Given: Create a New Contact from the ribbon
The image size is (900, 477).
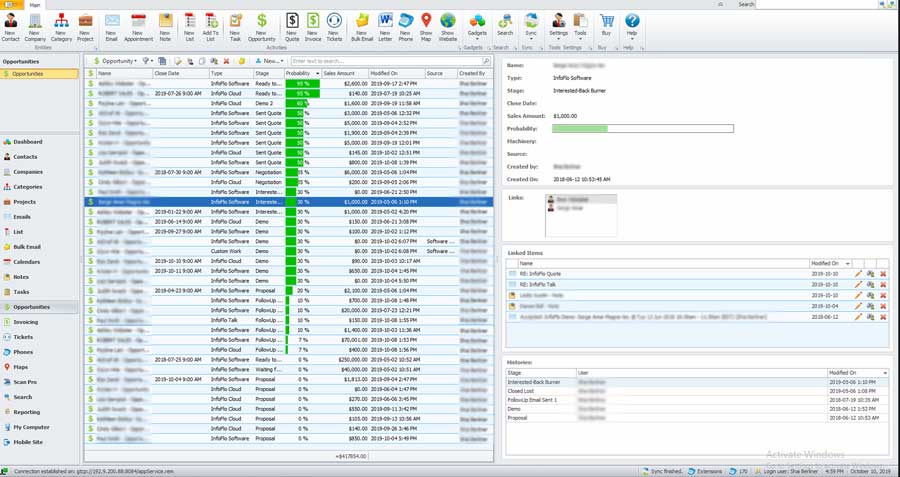Looking at the screenshot, I should pos(10,27).
